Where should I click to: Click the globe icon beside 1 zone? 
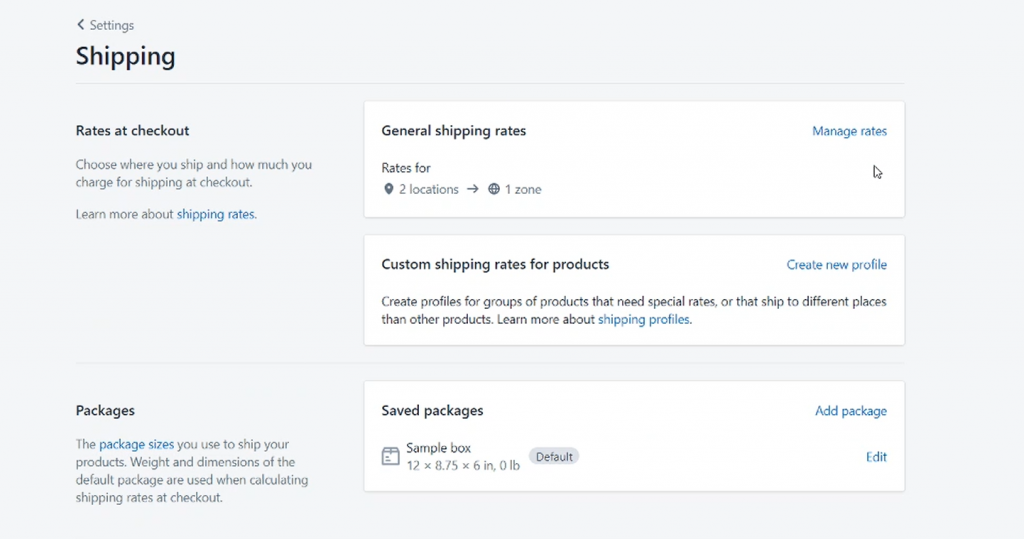point(494,189)
